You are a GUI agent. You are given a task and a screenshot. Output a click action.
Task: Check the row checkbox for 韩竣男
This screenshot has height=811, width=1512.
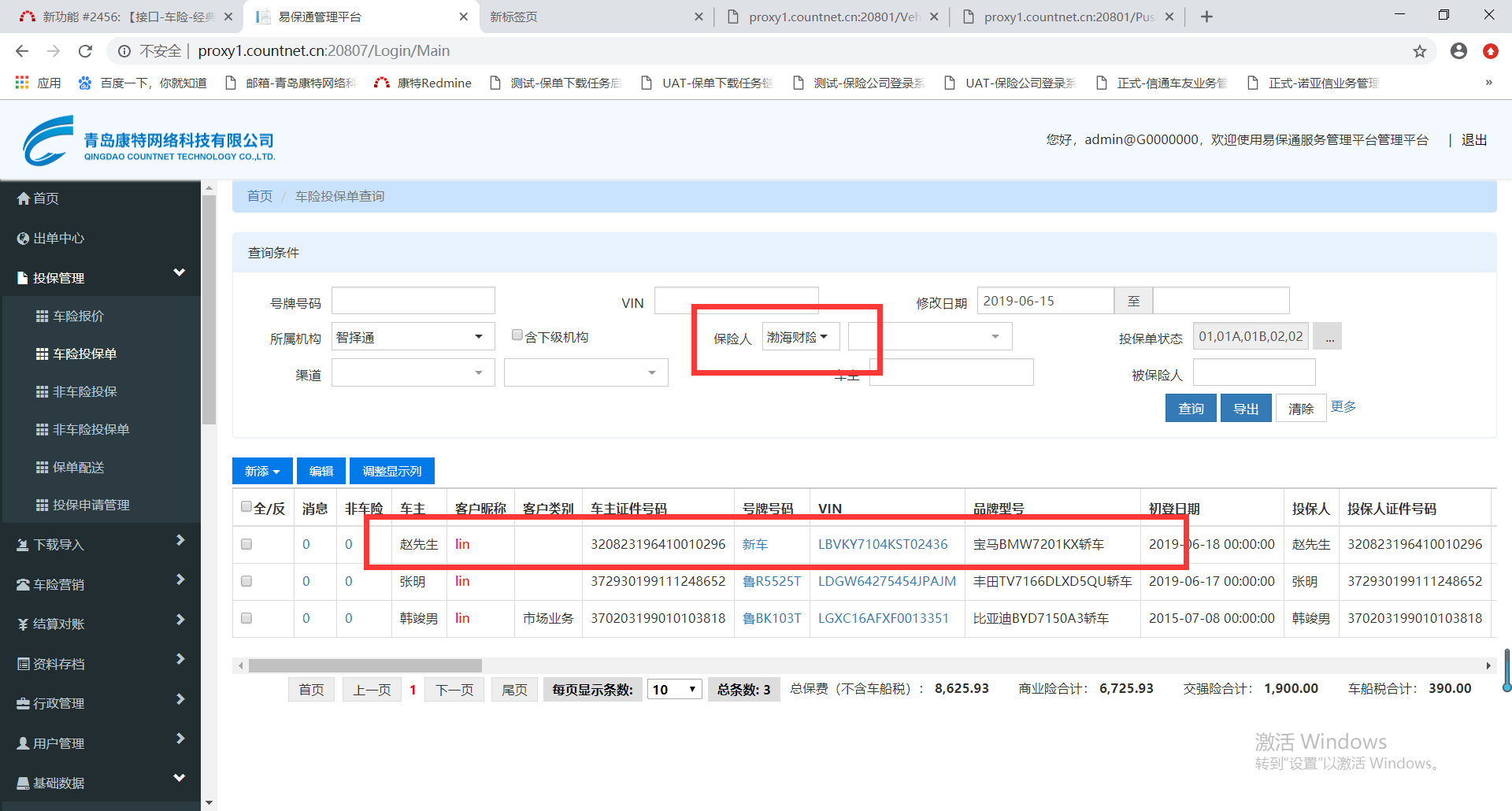246,618
